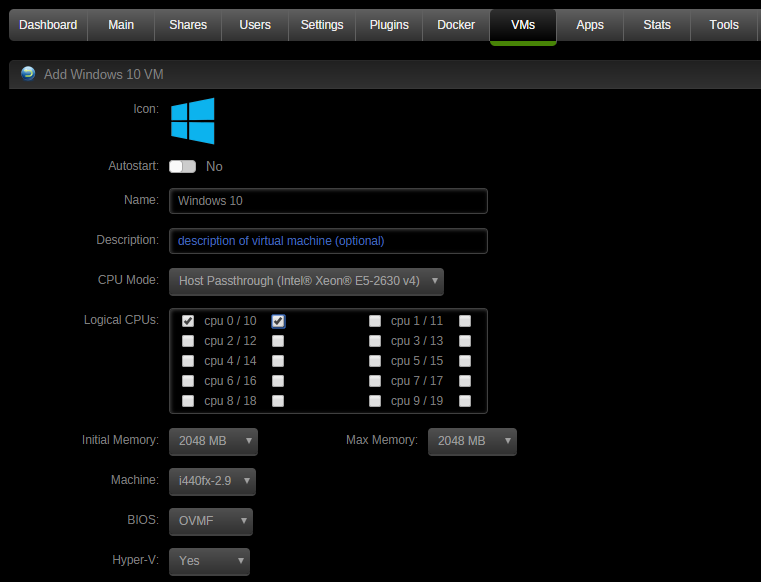Expand the BIOS dropdown showing OVMF
Screen dimensions: 761x582
211,521
